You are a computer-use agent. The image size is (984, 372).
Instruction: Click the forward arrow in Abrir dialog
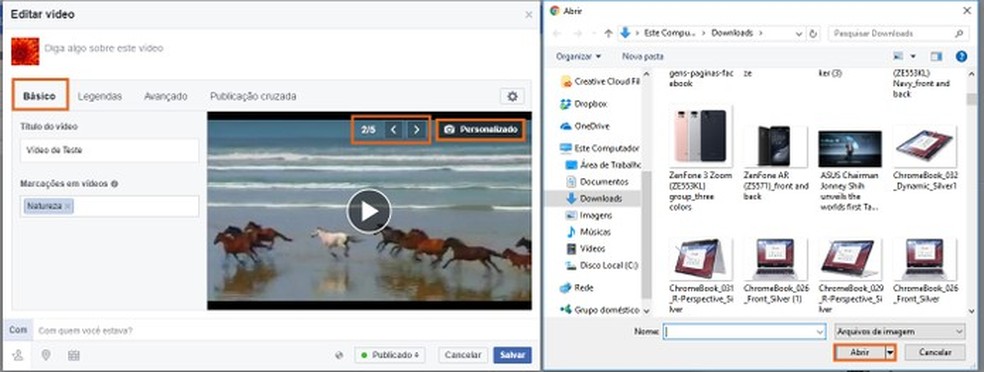pyautogui.click(x=579, y=33)
